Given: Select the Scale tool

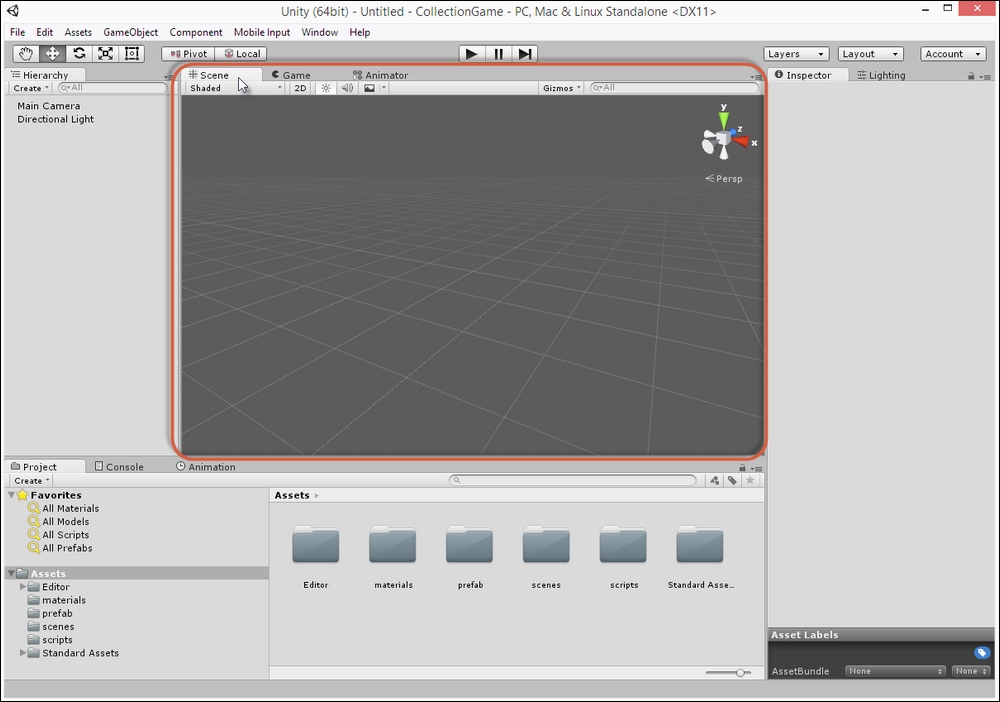Looking at the screenshot, I should [x=105, y=54].
